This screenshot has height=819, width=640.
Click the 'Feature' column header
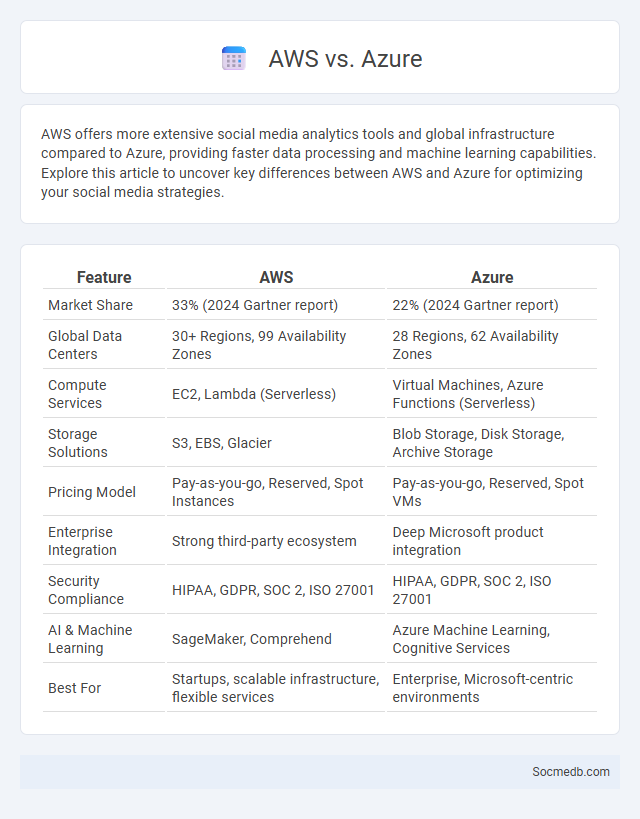(x=104, y=277)
